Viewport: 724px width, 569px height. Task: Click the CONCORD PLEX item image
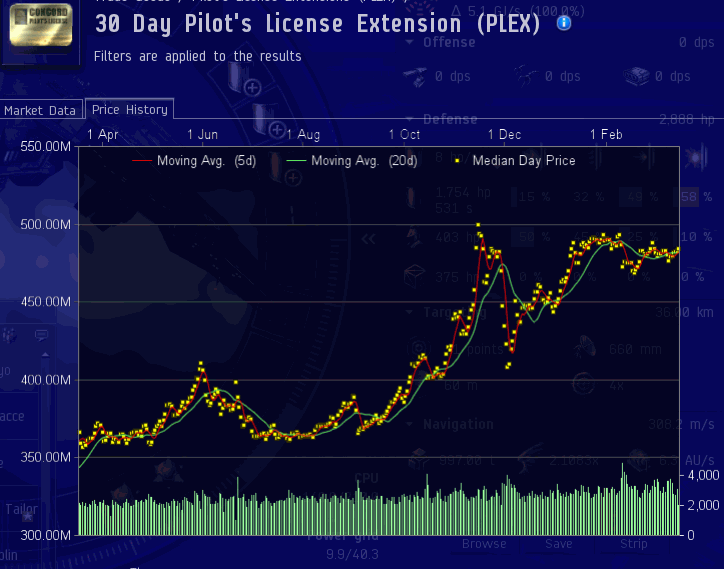point(41,25)
